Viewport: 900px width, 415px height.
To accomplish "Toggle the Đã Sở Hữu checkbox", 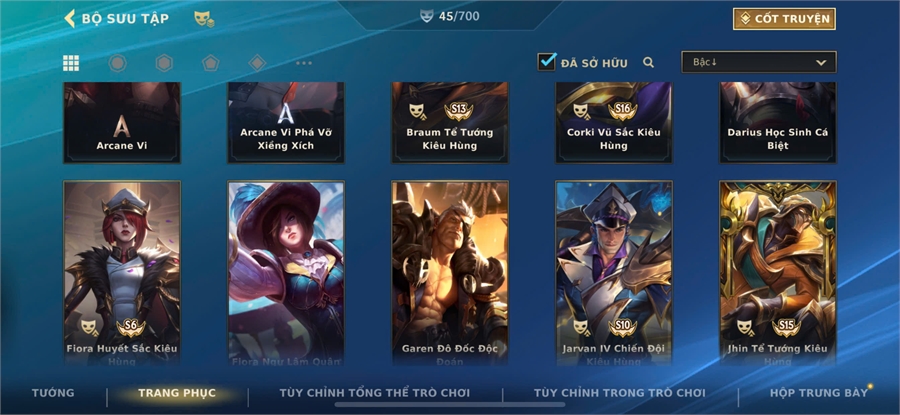I will [547, 61].
